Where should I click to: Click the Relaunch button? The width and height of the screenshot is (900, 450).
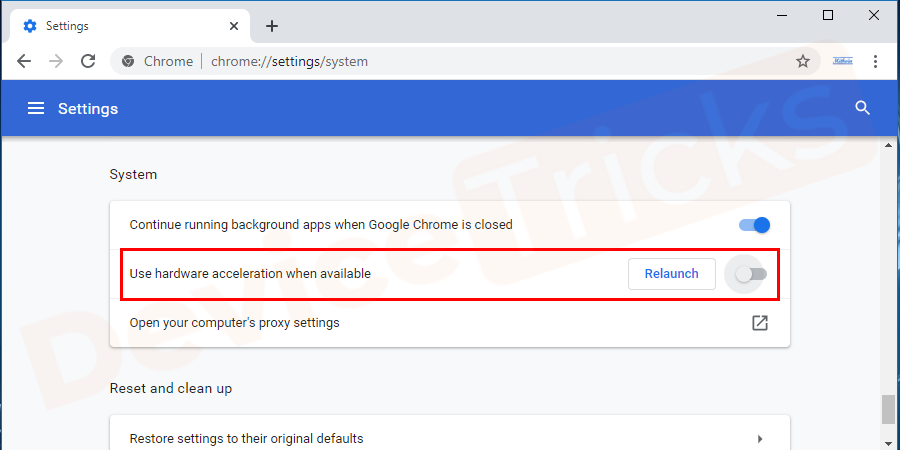click(671, 274)
